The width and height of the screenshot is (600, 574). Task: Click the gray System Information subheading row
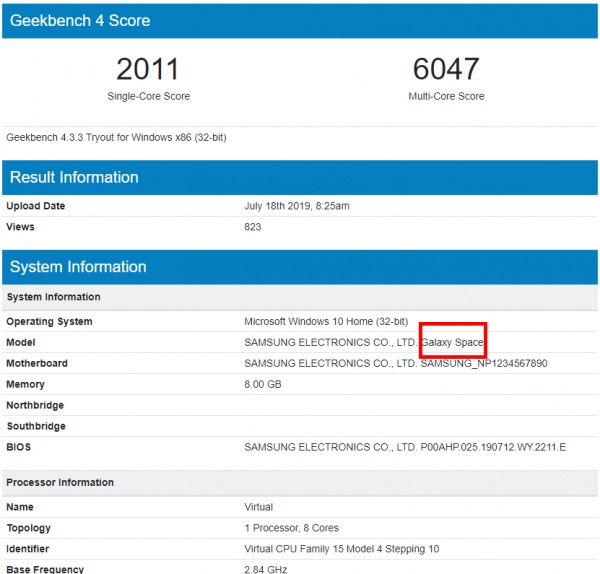tap(300, 297)
